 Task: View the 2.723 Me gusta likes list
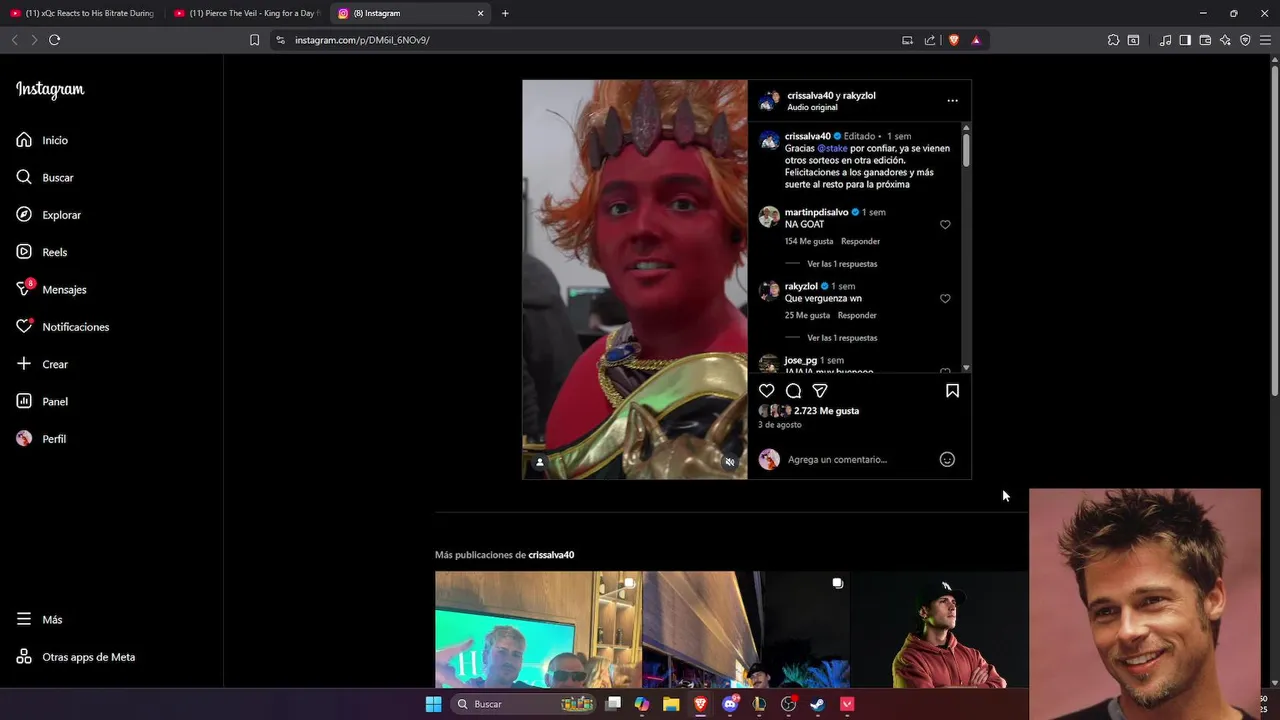coord(826,411)
